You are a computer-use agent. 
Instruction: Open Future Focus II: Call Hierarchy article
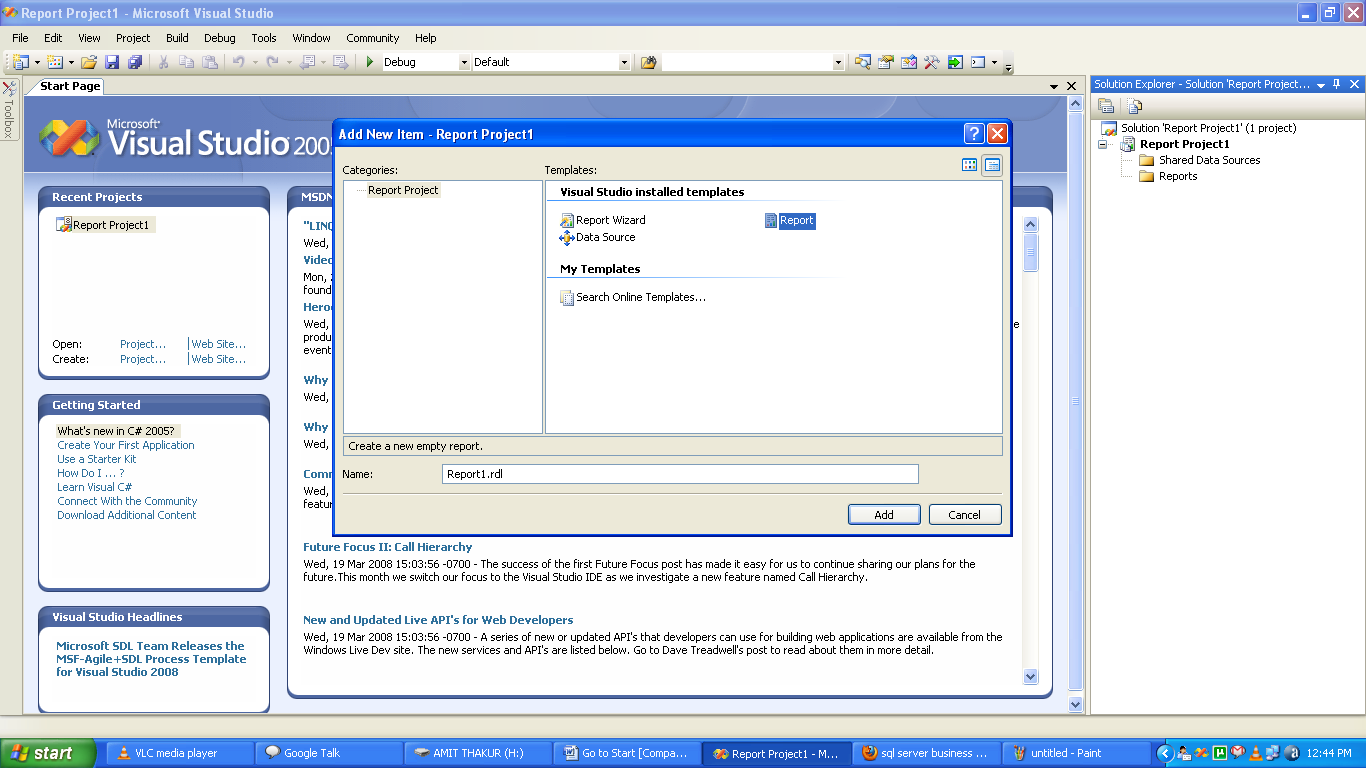click(x=388, y=547)
